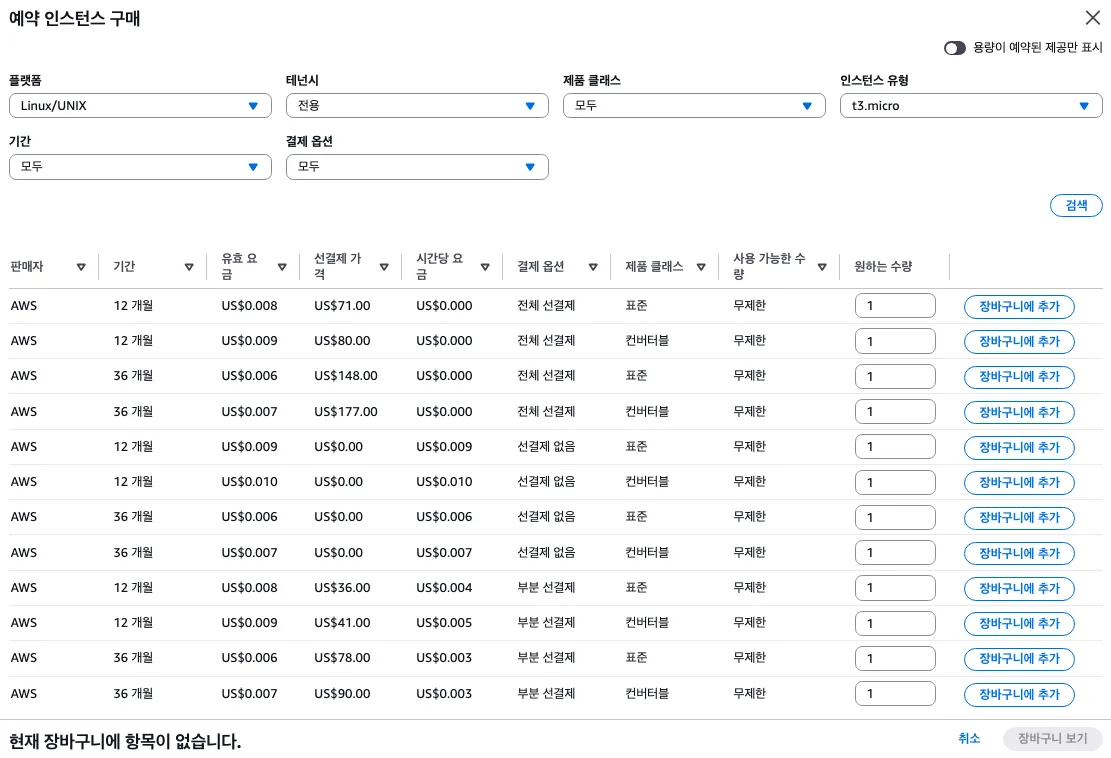
Task: Select the US$177.00 upfront price cell
Action: (346, 411)
